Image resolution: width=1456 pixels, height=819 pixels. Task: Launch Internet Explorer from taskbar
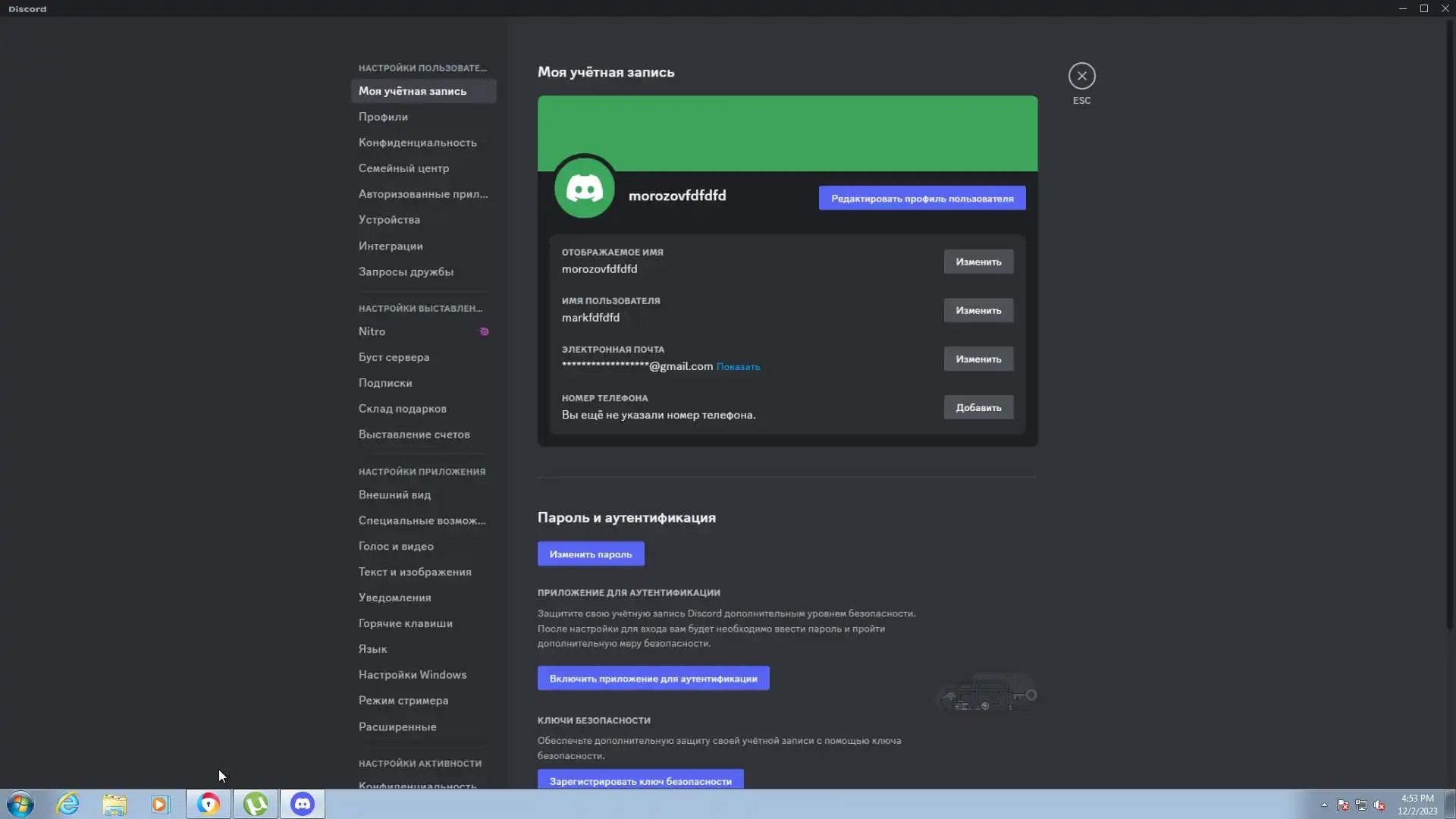68,804
